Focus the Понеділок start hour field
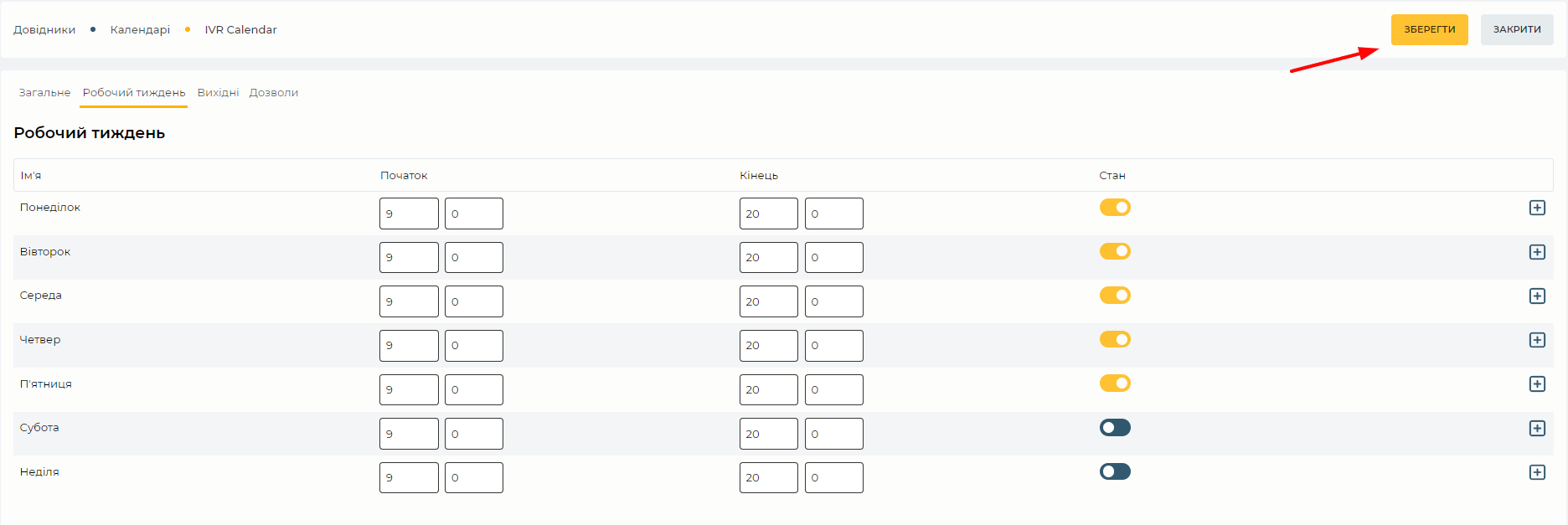 tap(409, 214)
